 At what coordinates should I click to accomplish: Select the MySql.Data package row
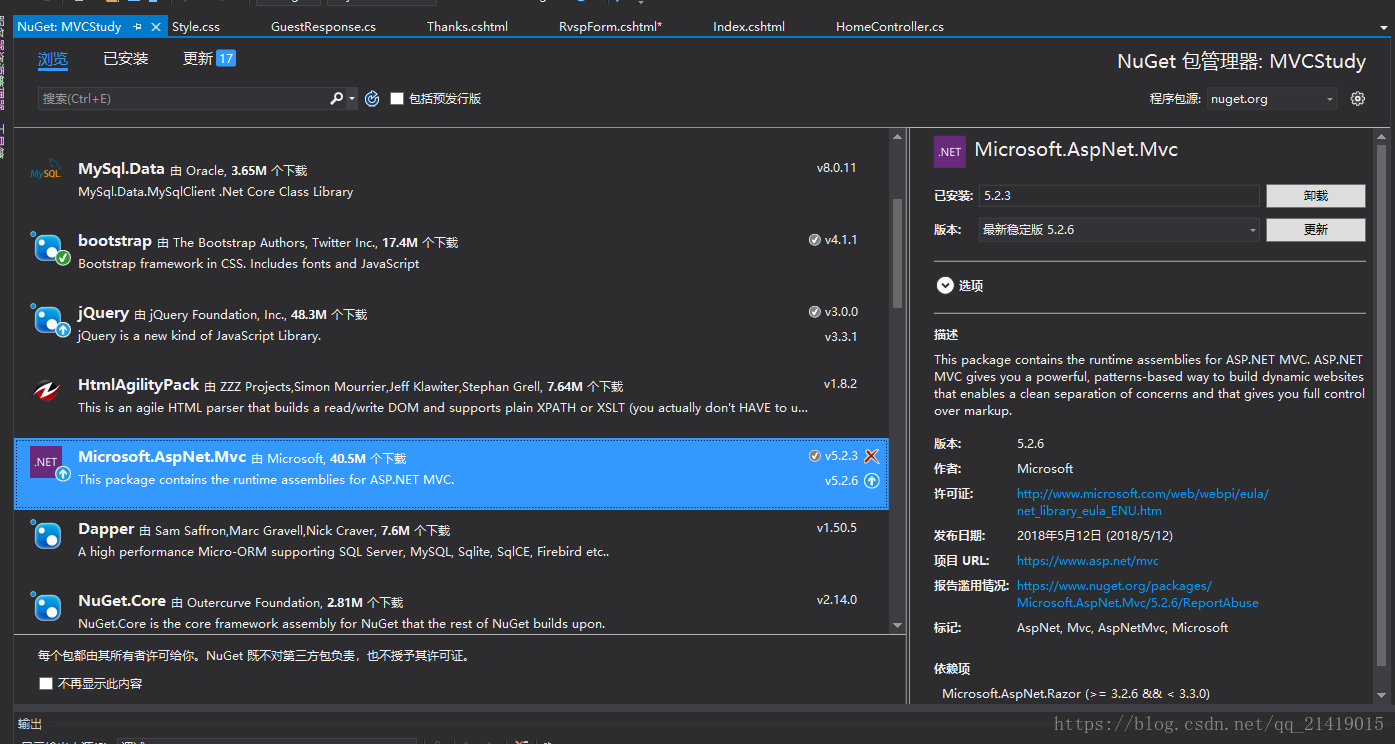(x=451, y=180)
